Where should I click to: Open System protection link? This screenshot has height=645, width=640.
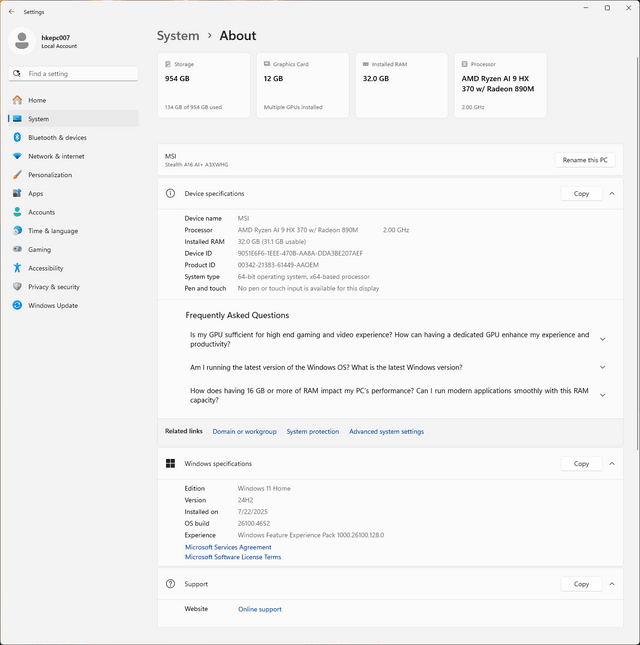tap(313, 432)
